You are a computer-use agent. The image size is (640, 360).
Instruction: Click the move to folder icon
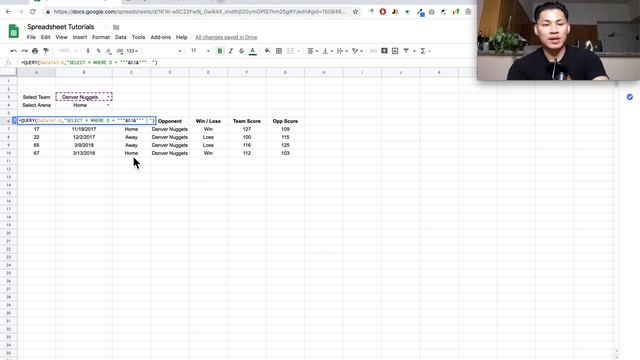tap(116, 27)
